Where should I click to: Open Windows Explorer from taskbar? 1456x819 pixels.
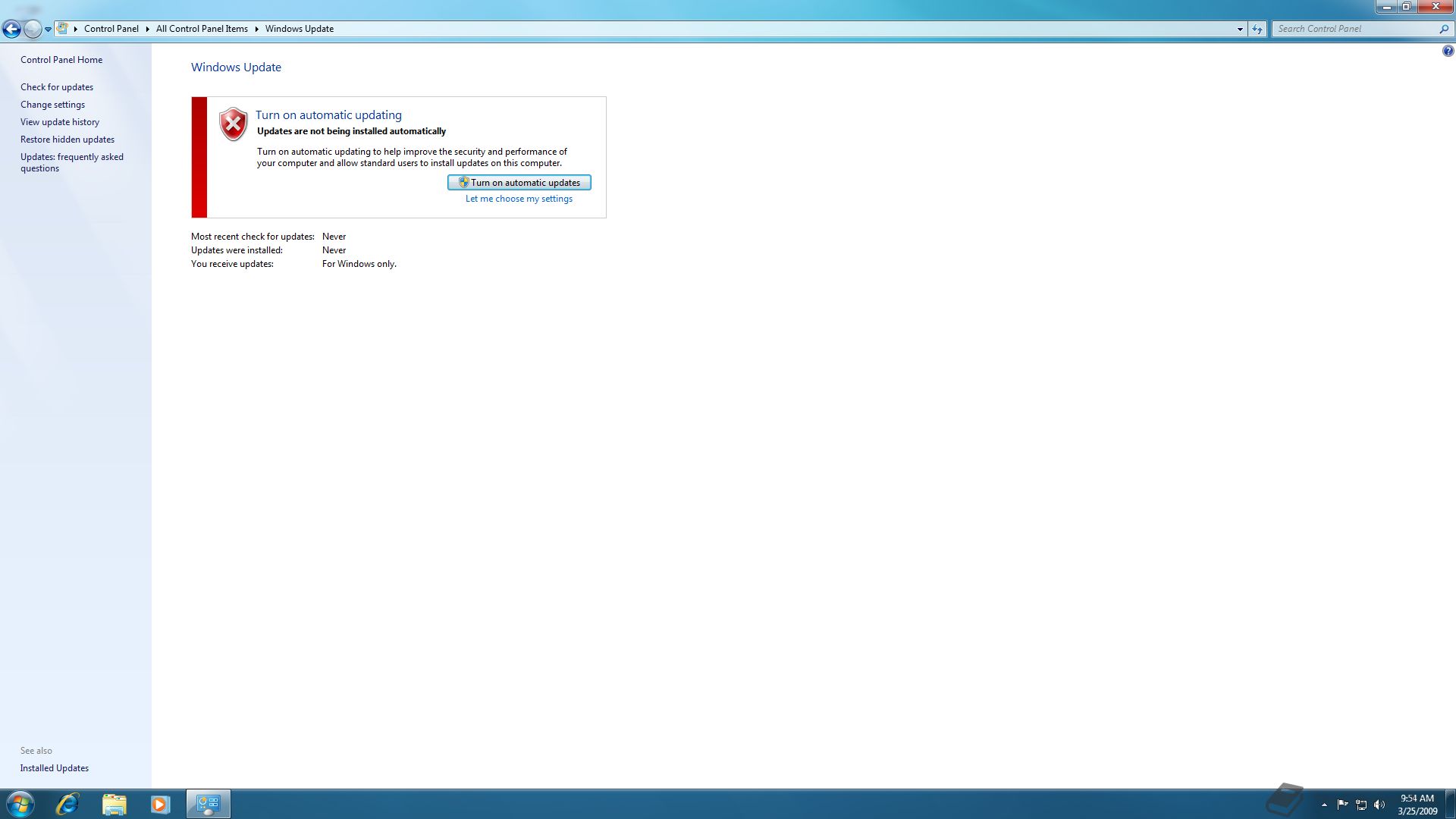(x=114, y=804)
